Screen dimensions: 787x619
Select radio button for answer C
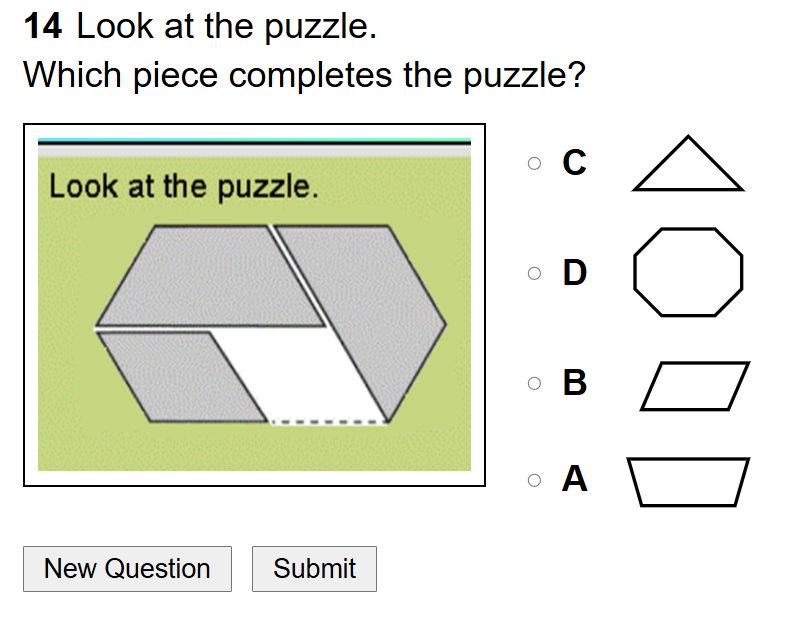(x=535, y=162)
